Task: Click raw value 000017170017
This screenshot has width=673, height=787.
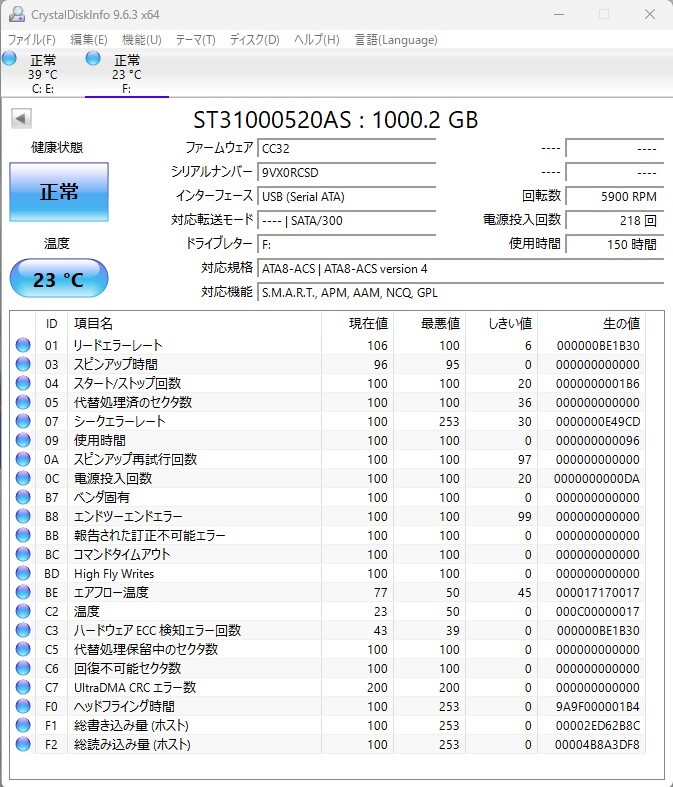Action: [x=597, y=593]
